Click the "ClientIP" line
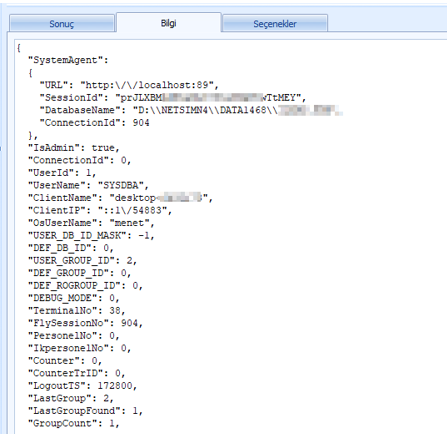Screen dimensions: 447x434 [100, 211]
